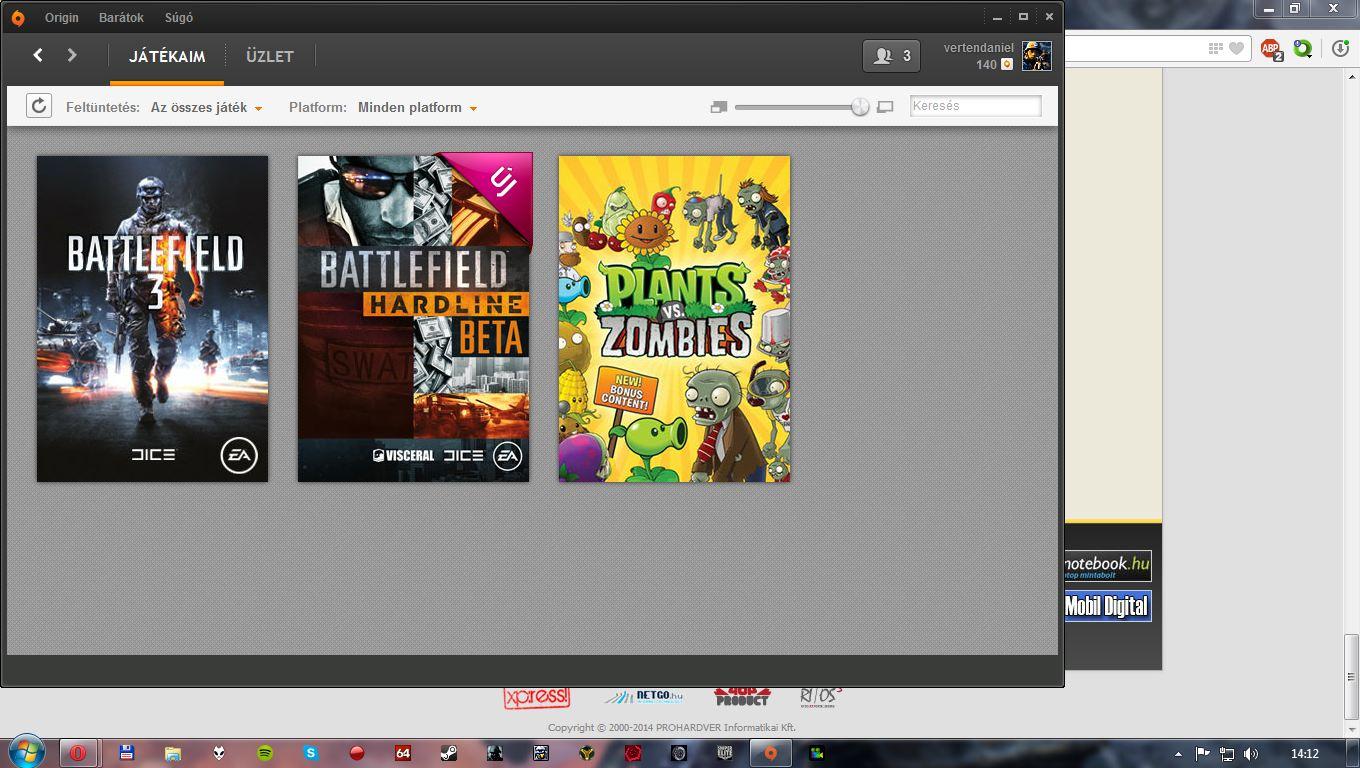Click the heart bookmark icon in browser

1237,48
